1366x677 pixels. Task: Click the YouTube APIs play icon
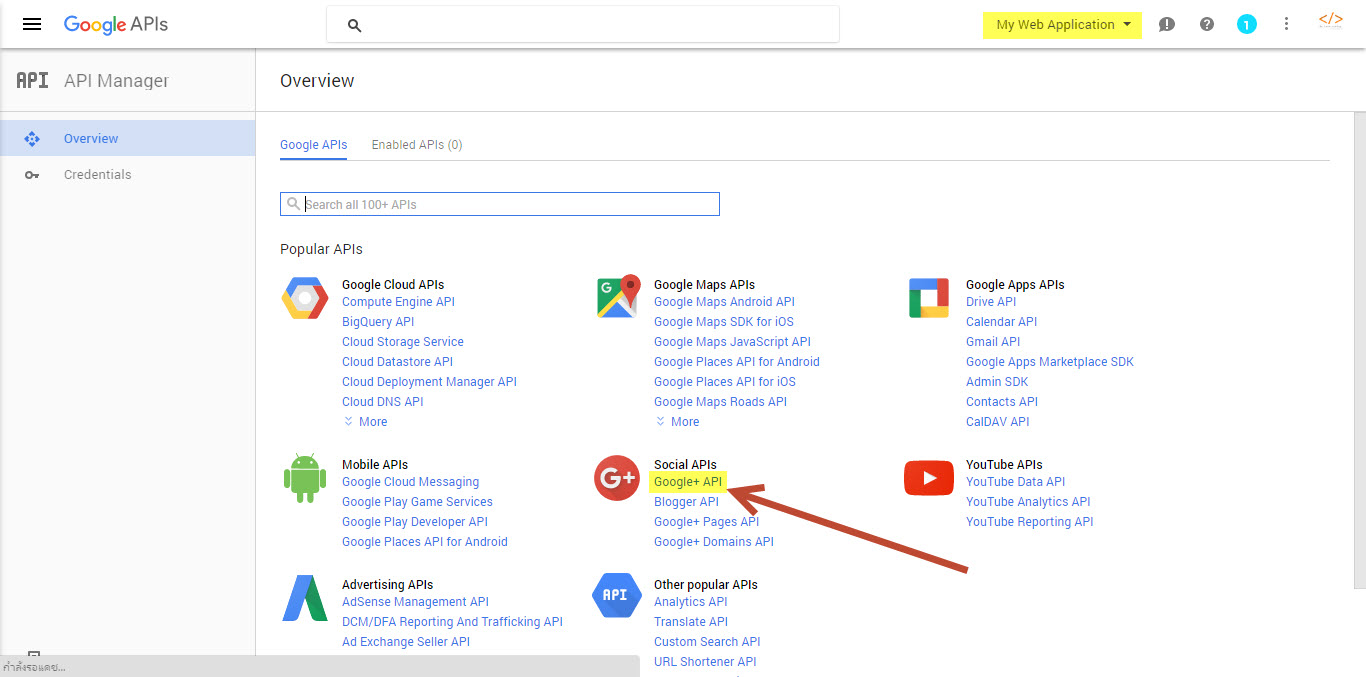[929, 478]
